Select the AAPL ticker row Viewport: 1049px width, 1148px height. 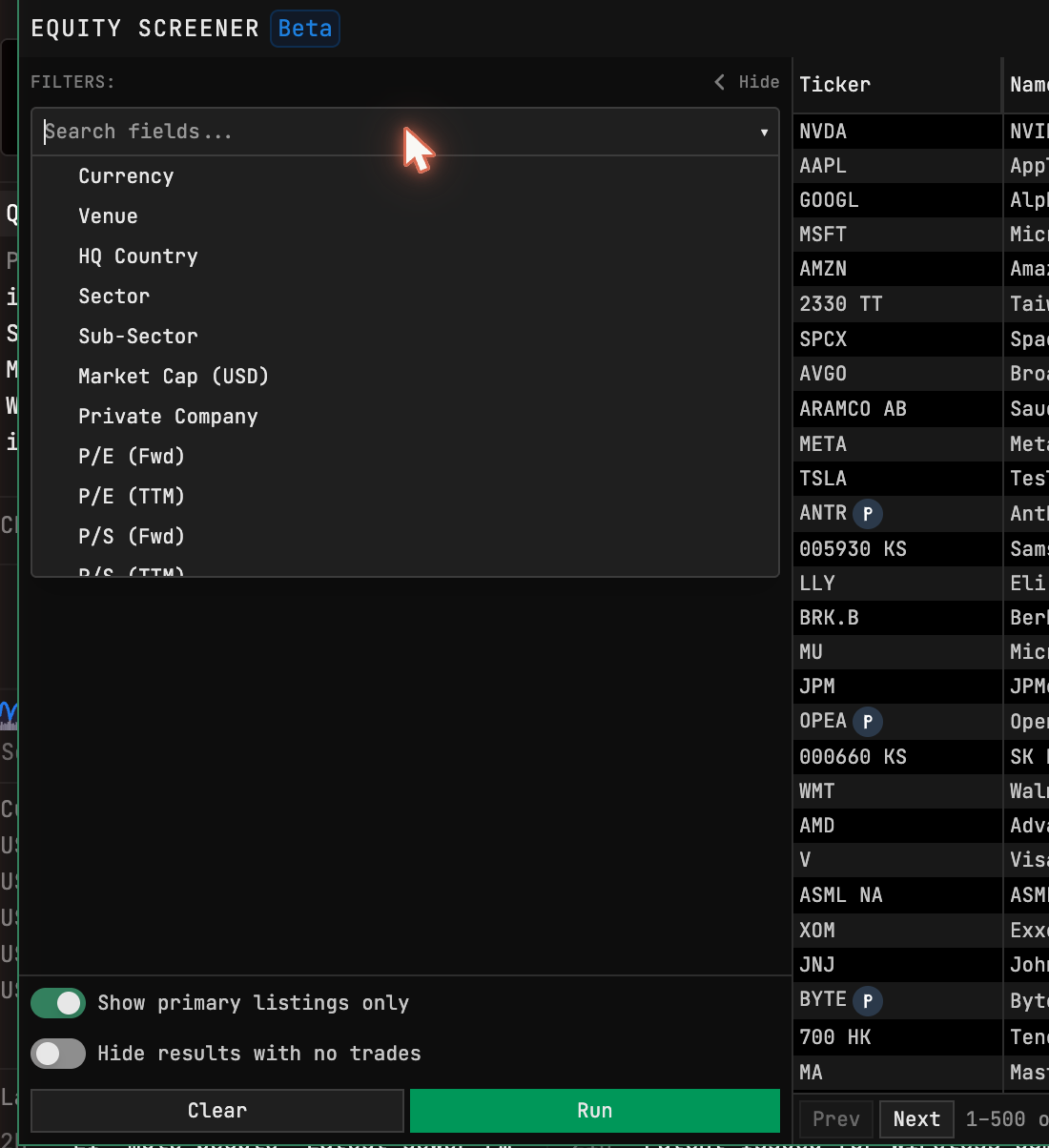(x=897, y=166)
